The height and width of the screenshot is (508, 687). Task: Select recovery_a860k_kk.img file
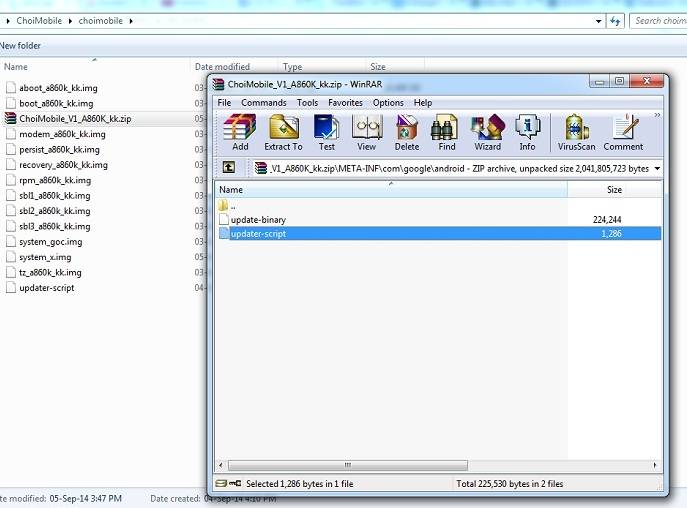coord(57,165)
